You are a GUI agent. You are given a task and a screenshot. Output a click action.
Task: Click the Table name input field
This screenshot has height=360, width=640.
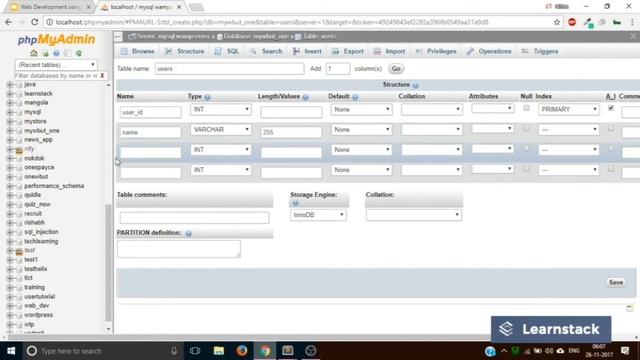pos(229,69)
